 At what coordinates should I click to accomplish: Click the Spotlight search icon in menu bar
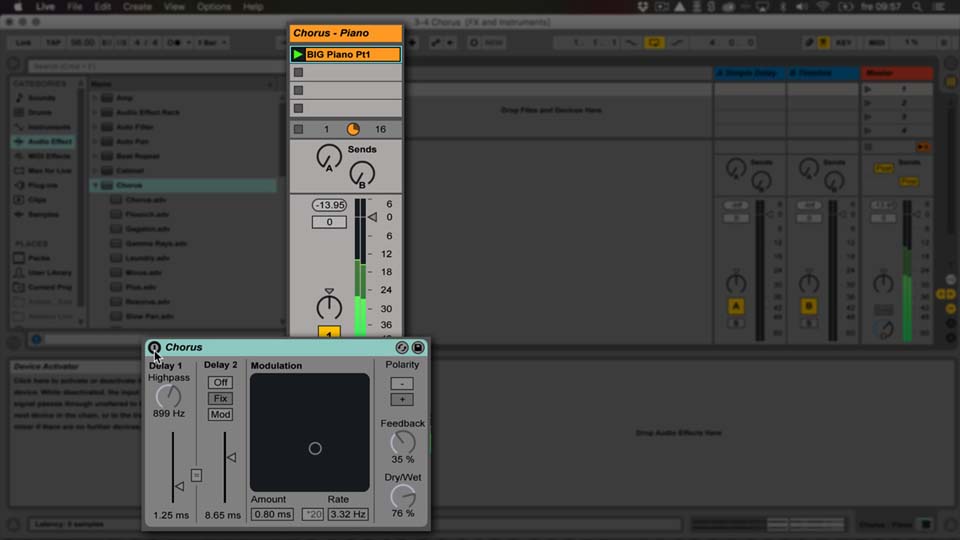pyautogui.click(x=917, y=7)
